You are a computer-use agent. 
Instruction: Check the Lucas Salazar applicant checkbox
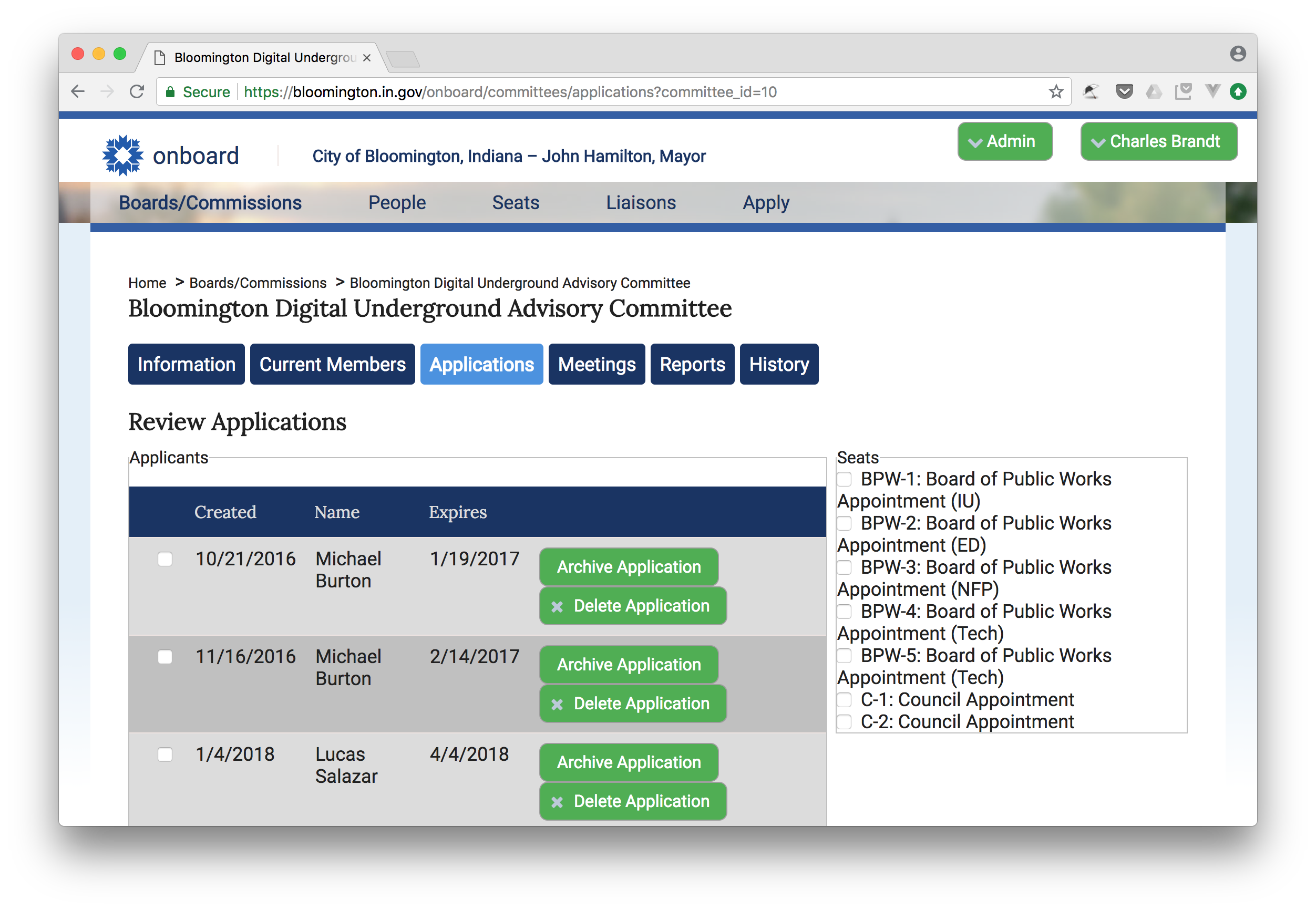coord(165,754)
